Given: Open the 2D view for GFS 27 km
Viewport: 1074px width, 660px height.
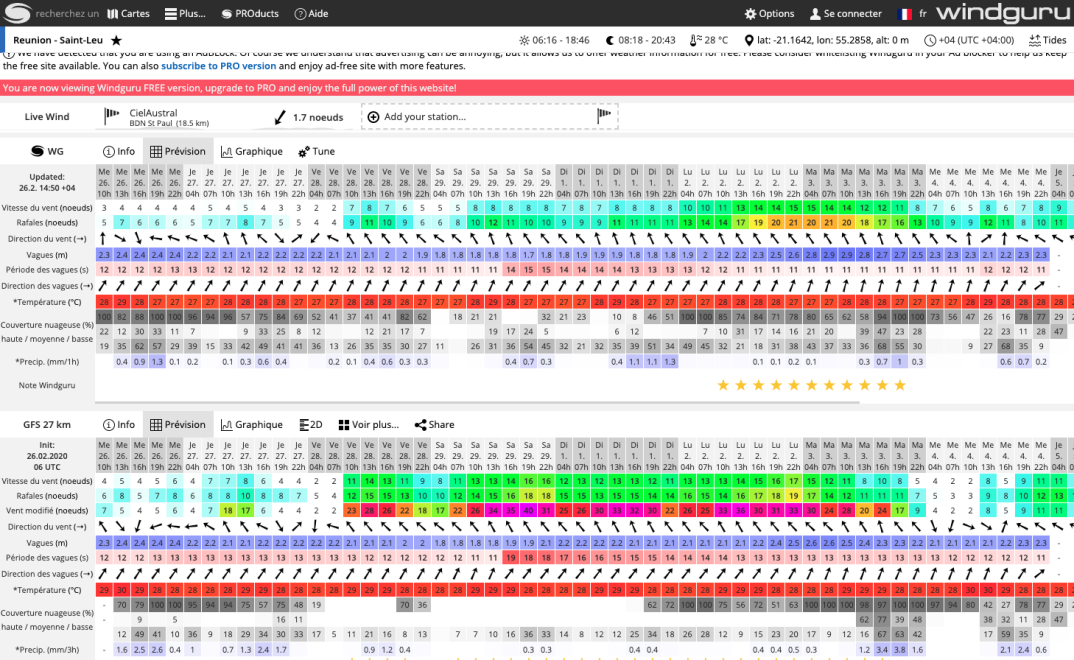Looking at the screenshot, I should tap(311, 425).
